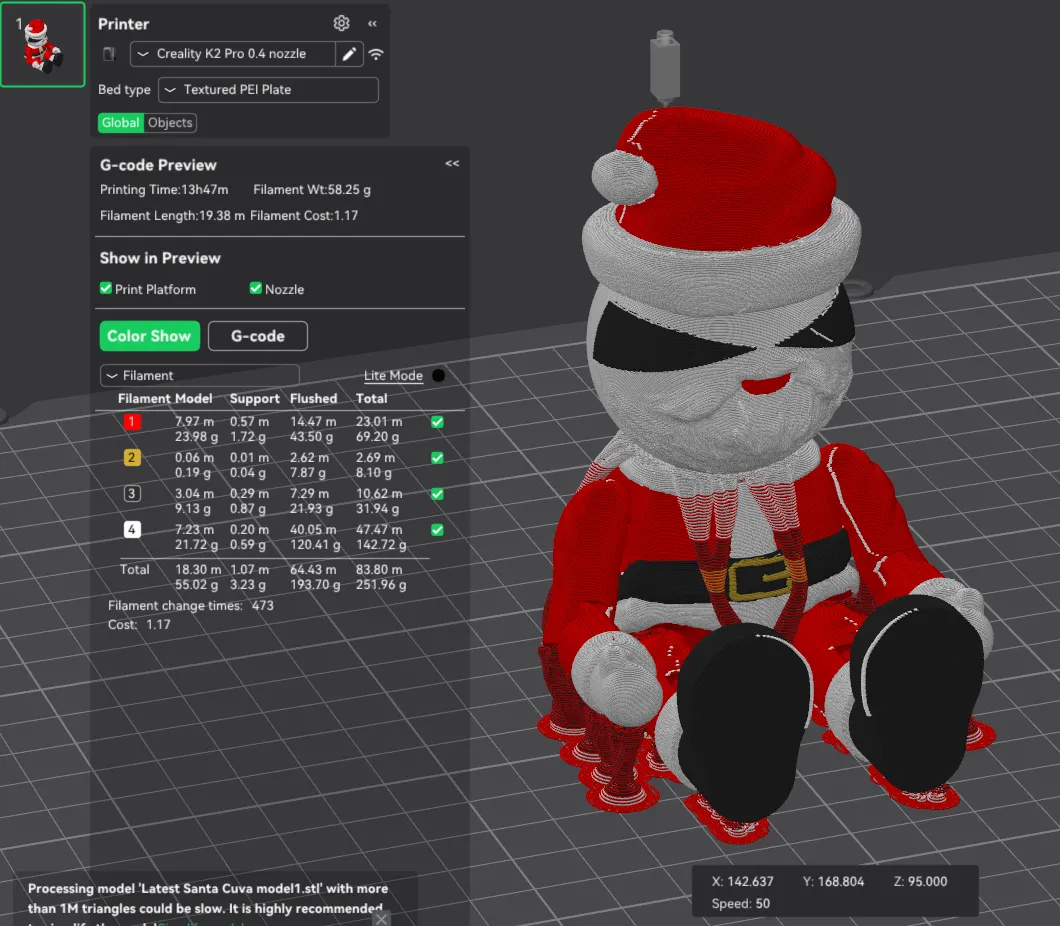Click the yellow filament 2 color swatch
Screen dimensions: 1060x926
click(x=132, y=458)
